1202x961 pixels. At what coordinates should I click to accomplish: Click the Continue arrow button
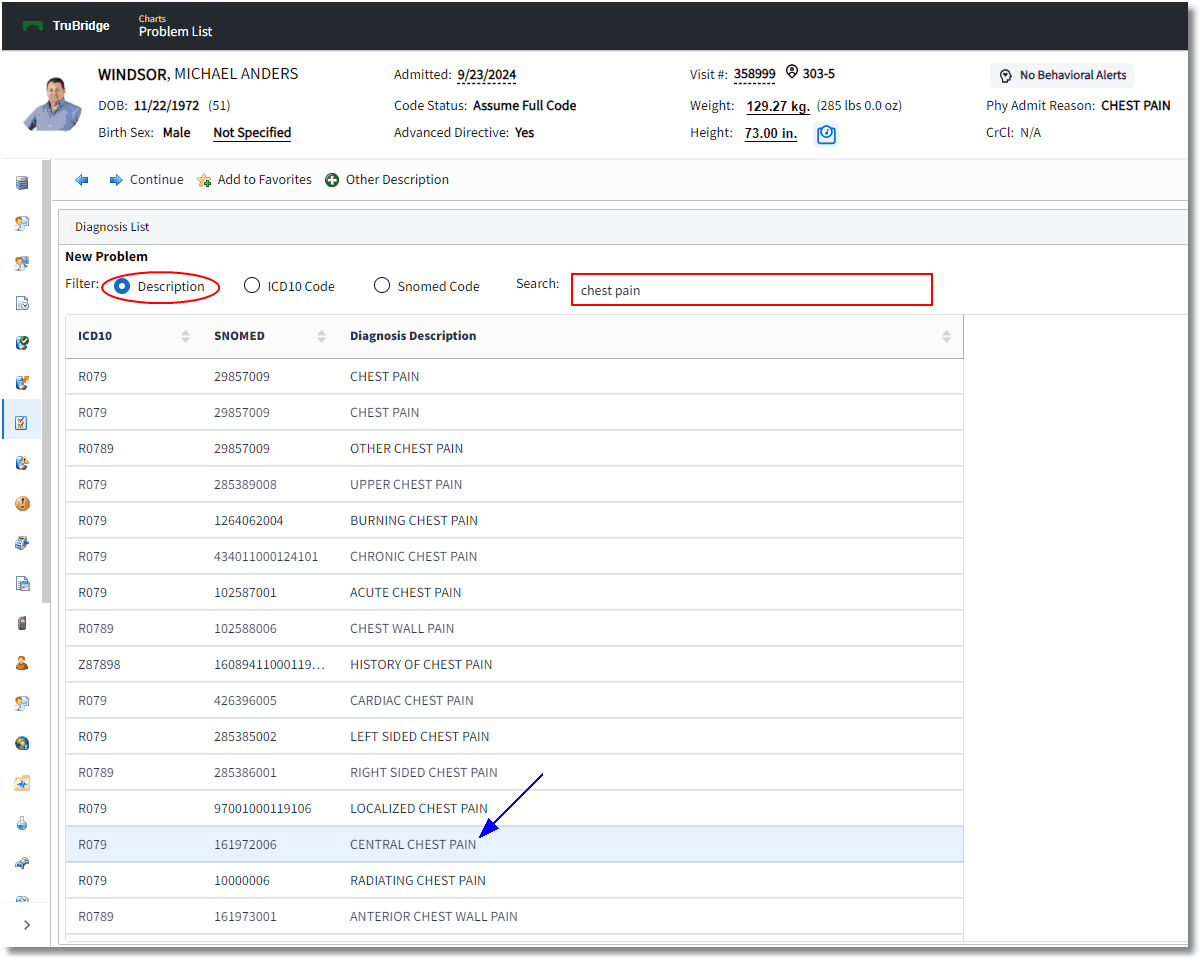pos(146,180)
